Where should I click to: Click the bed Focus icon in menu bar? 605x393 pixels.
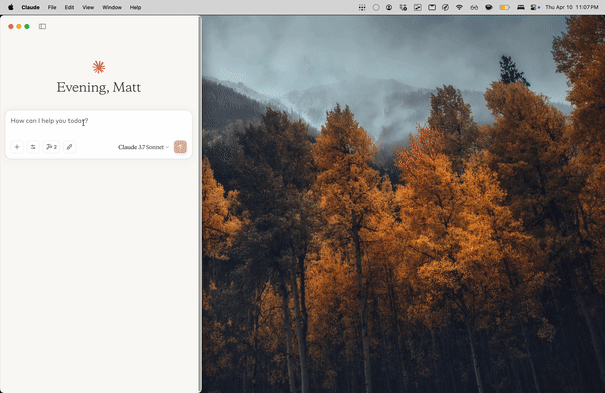click(x=521, y=7)
